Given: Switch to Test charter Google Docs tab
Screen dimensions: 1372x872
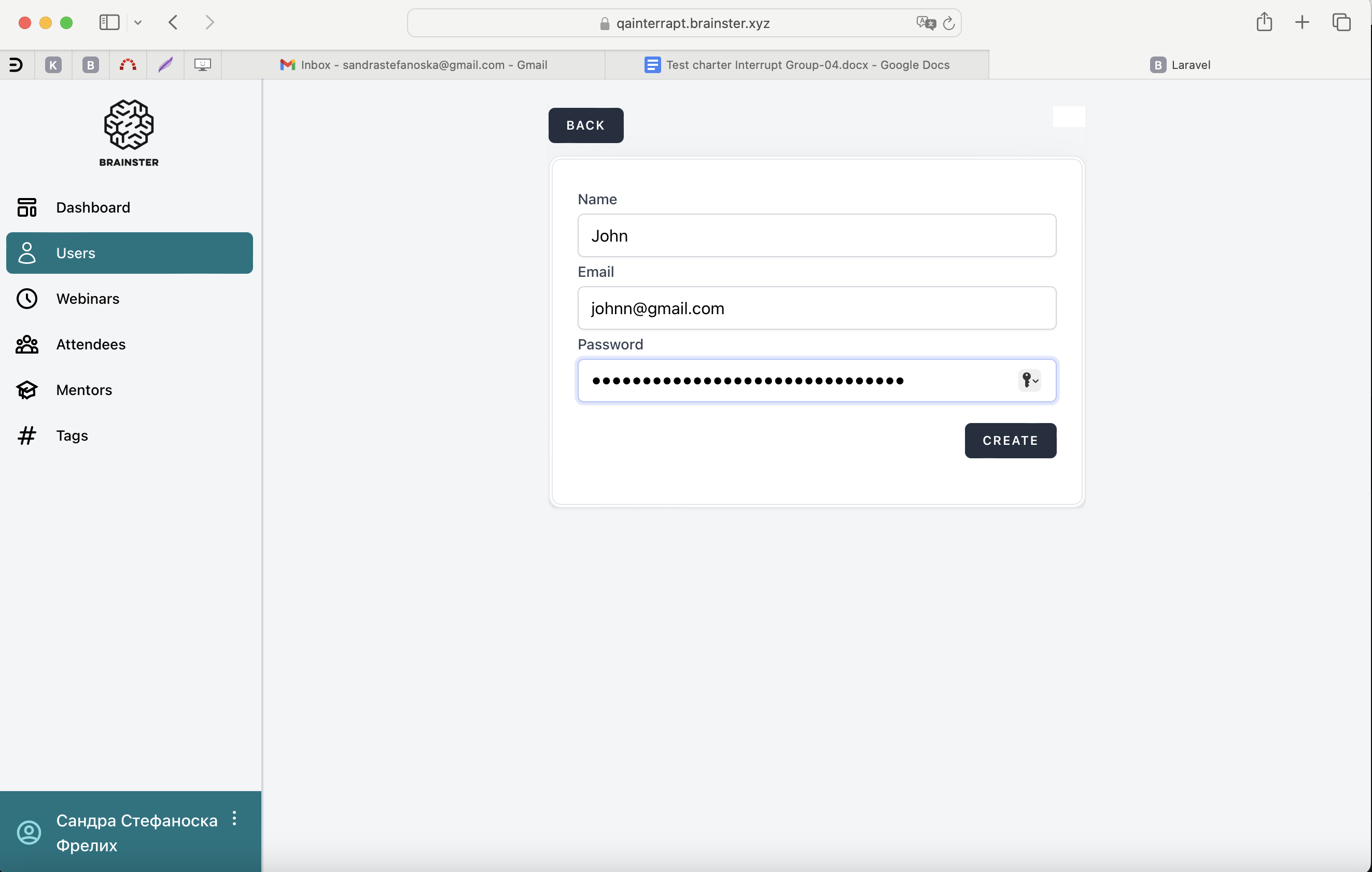Looking at the screenshot, I should pyautogui.click(x=796, y=65).
